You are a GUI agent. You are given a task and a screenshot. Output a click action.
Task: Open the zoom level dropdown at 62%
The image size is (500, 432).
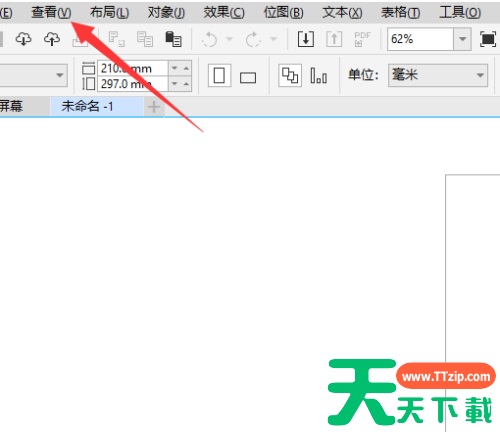click(462, 39)
